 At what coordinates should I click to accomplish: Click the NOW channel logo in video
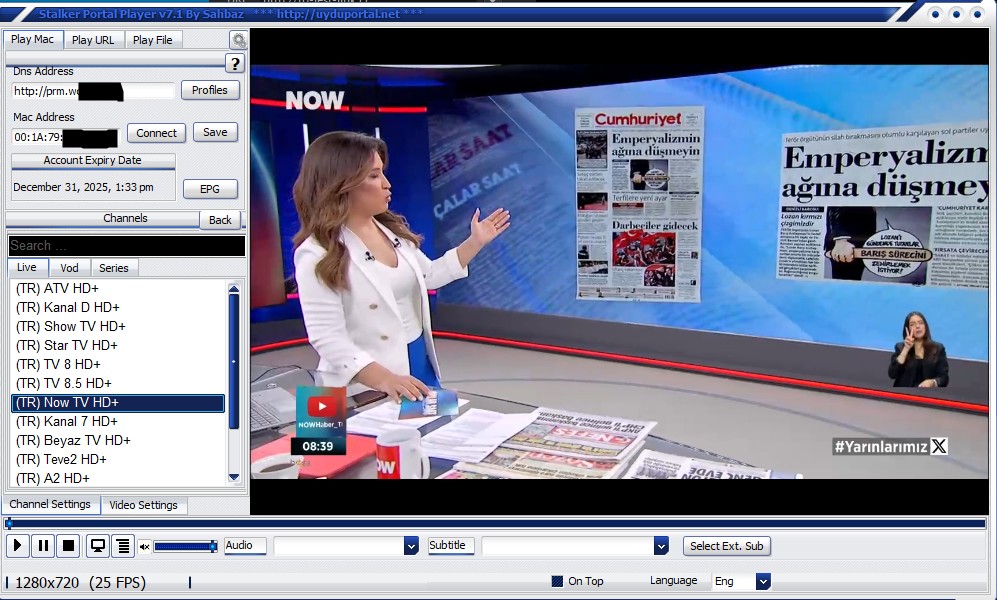click(x=314, y=100)
